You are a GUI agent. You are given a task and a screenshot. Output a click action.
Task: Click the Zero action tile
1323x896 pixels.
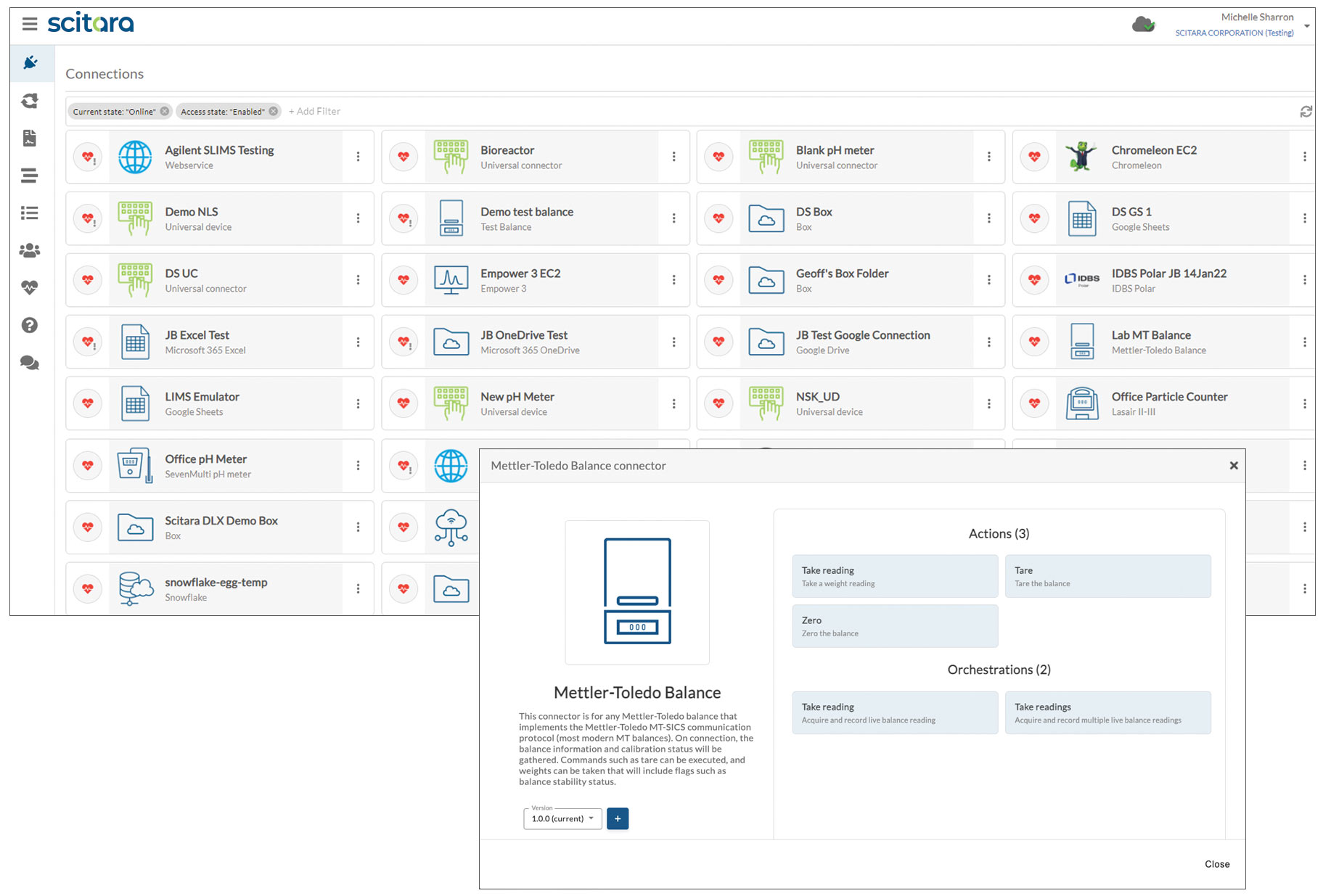[895, 626]
